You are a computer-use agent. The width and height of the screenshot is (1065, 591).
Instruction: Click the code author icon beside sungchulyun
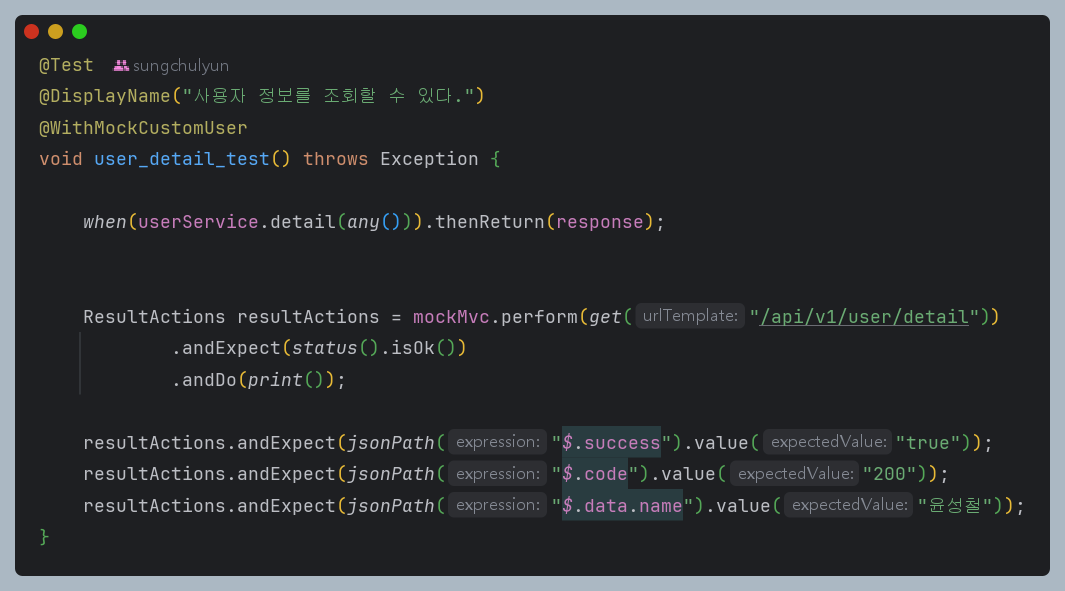[122, 66]
